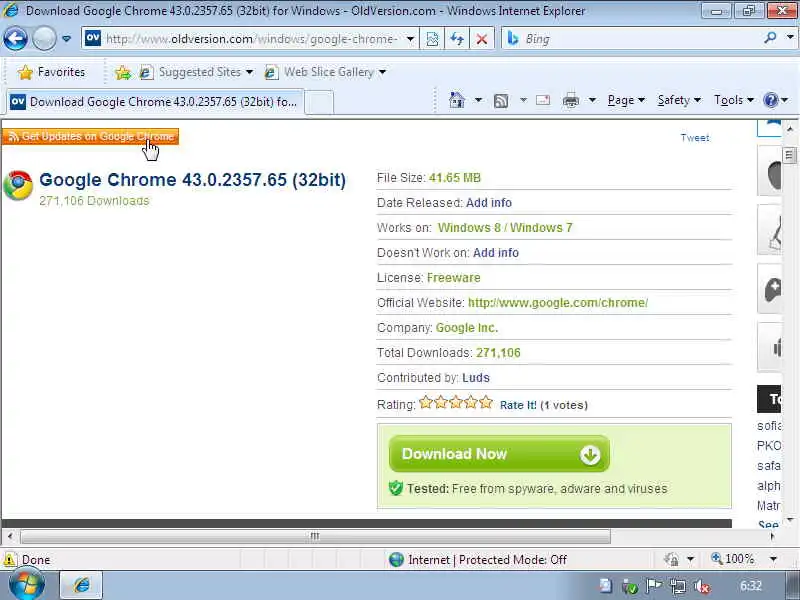
Task: Click the network tray icon
Action: click(x=678, y=587)
